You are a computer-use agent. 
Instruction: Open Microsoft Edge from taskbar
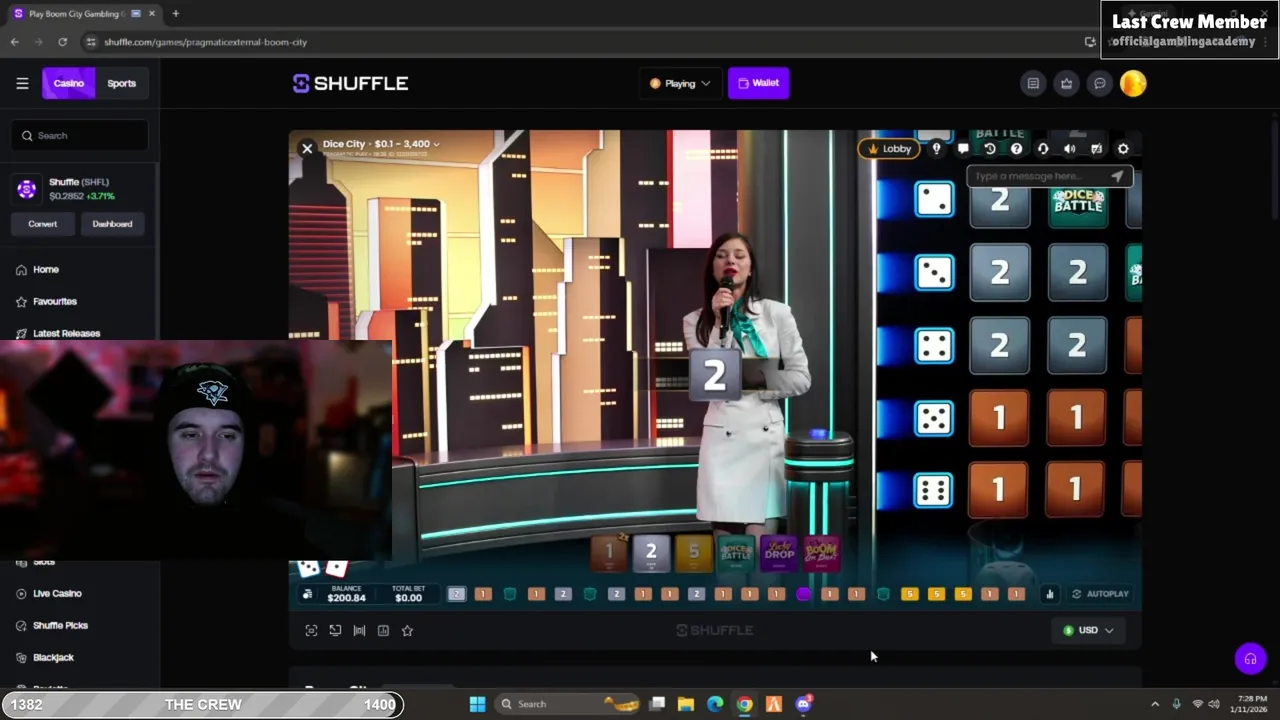pyautogui.click(x=715, y=704)
